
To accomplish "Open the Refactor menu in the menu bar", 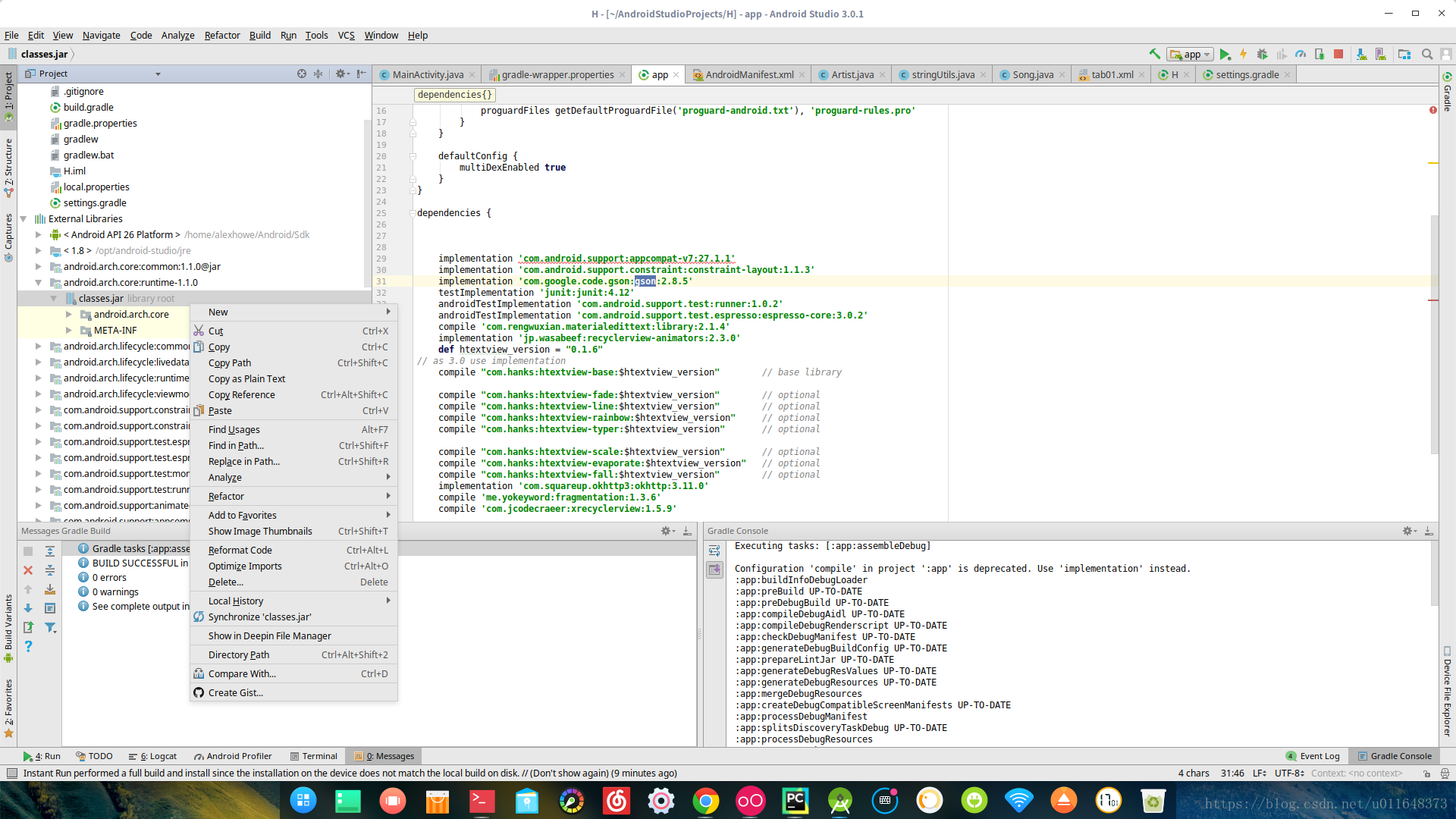I will (222, 35).
